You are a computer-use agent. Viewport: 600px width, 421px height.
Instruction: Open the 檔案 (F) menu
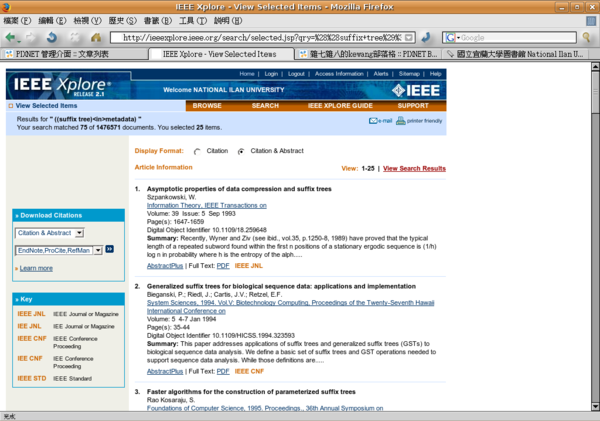(x=17, y=21)
